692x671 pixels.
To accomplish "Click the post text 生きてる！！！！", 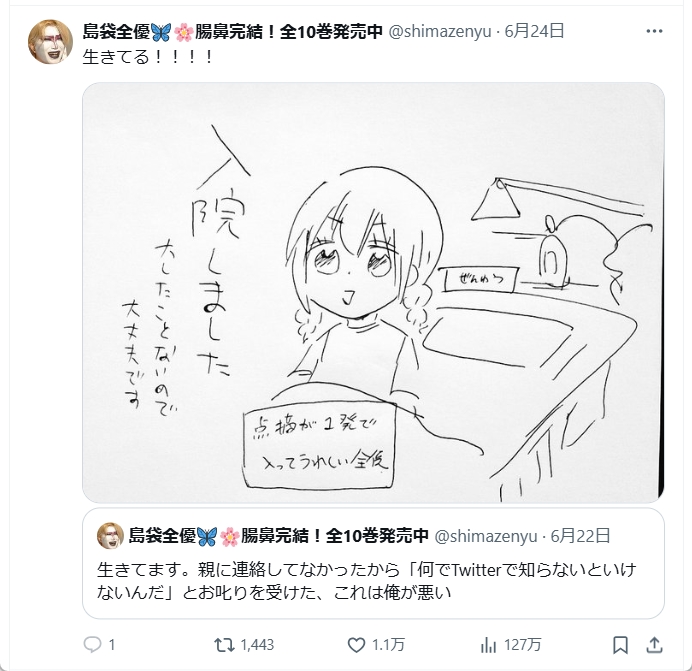I will 148,57.
